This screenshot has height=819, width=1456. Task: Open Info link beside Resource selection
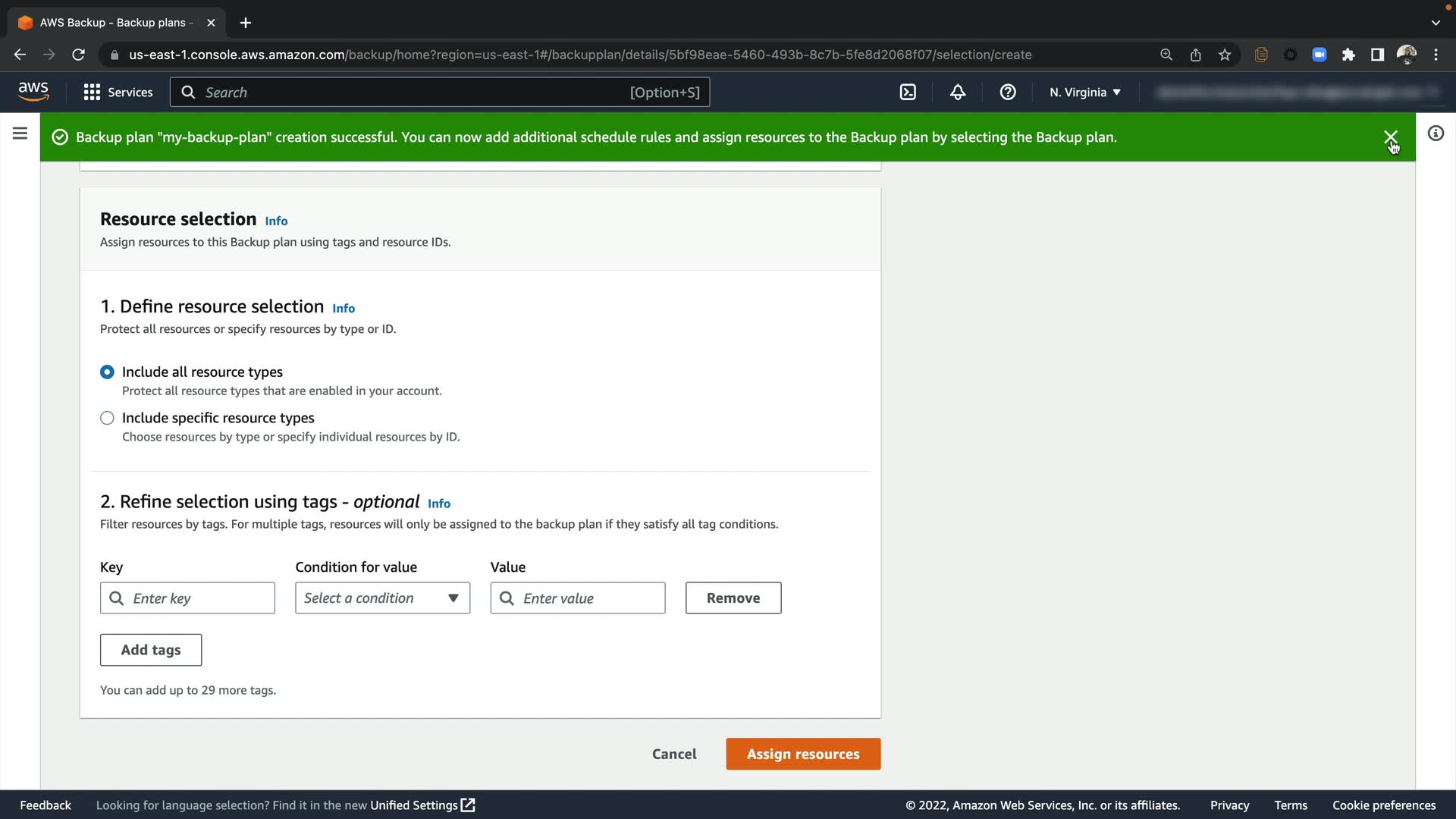point(276,221)
